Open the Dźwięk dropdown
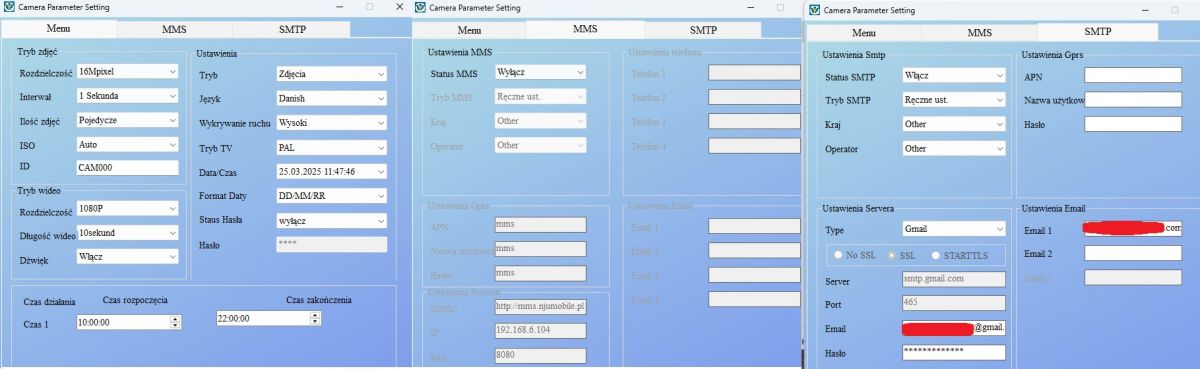The width and height of the screenshot is (1200, 369). click(x=127, y=256)
